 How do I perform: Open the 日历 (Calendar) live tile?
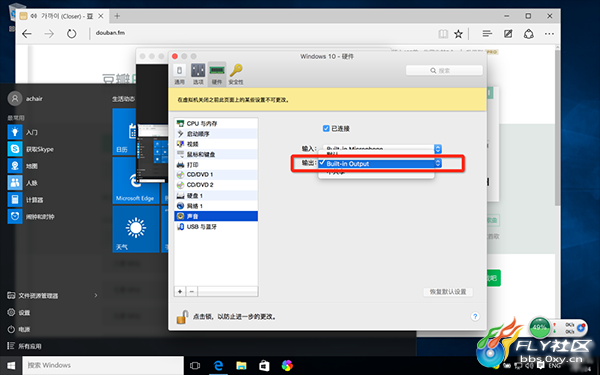[x=124, y=132]
